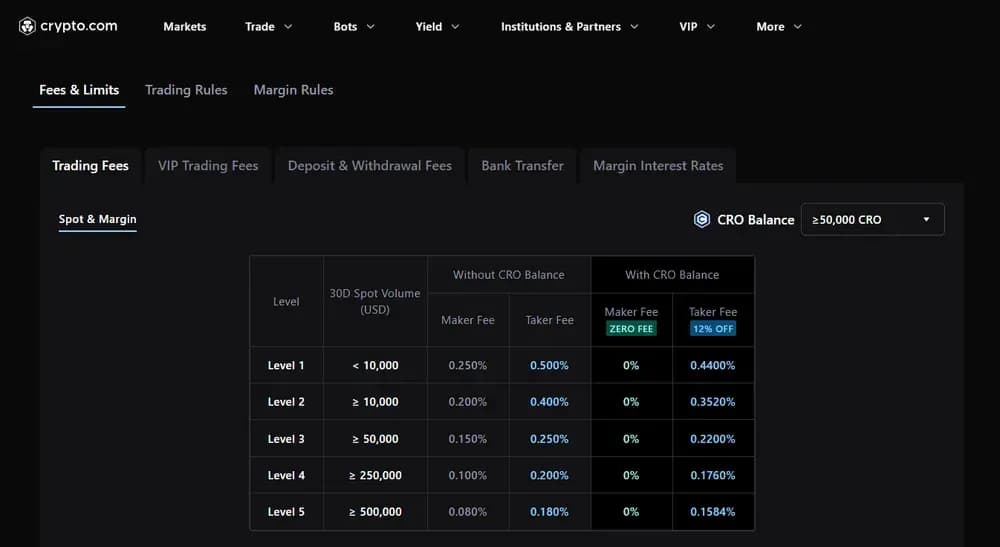Image resolution: width=1000 pixels, height=547 pixels.
Task: Select the Trading Fees tab
Action: point(91,166)
